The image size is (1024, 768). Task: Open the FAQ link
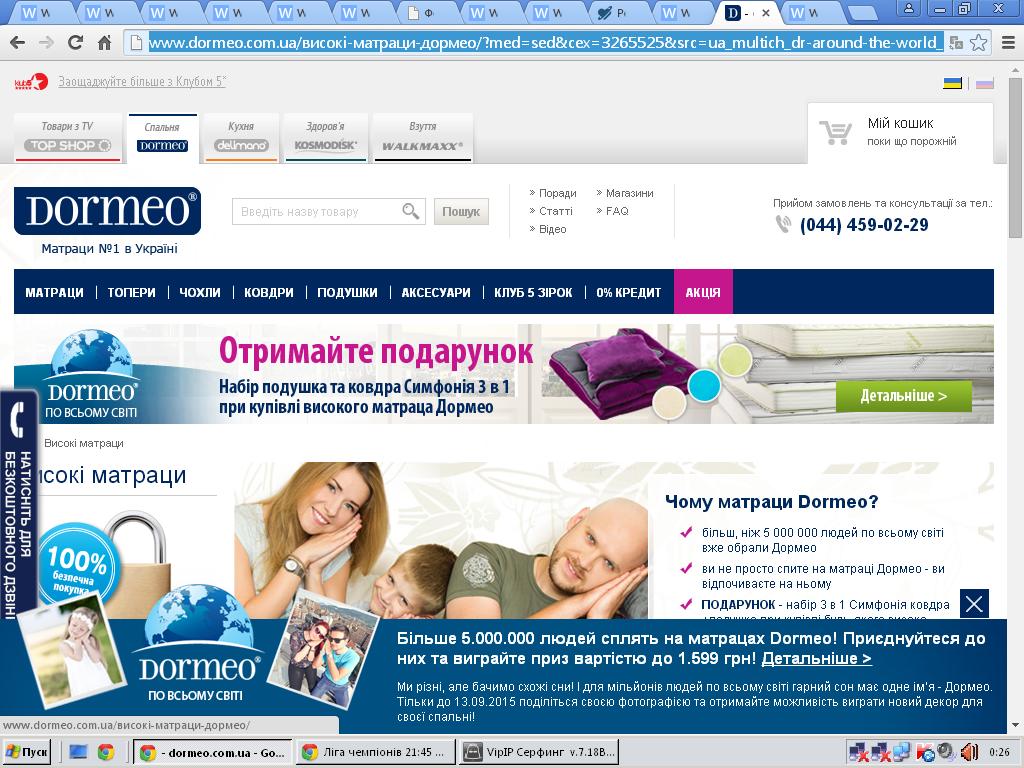pyautogui.click(x=617, y=211)
